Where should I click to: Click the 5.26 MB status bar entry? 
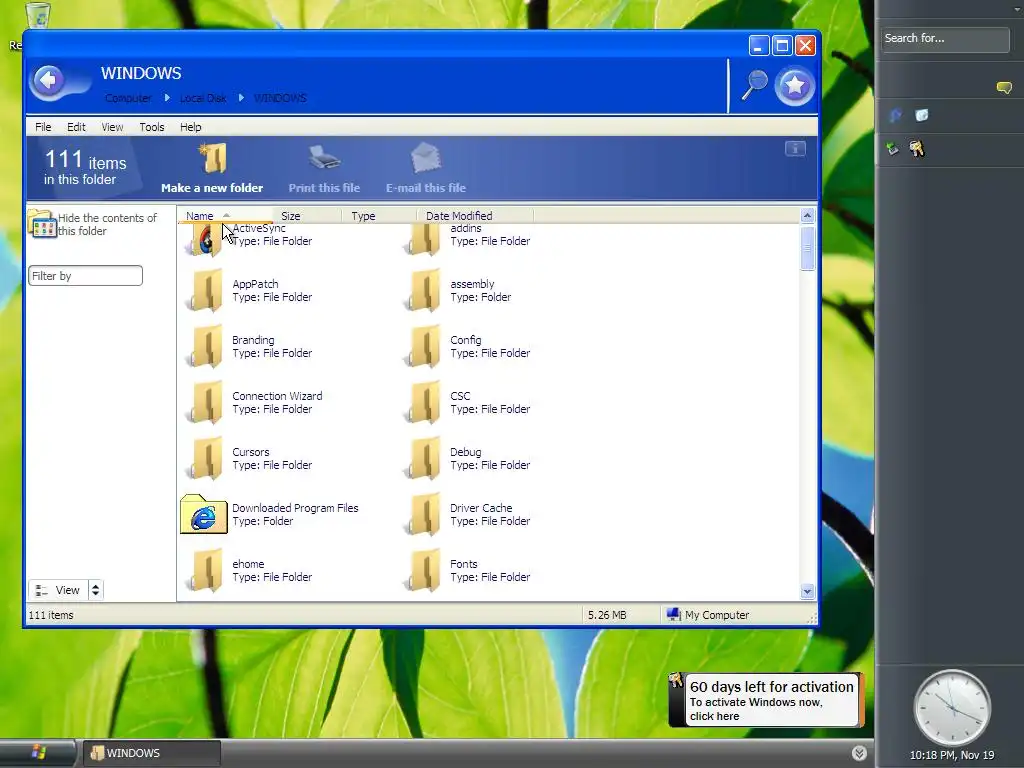click(x=607, y=615)
